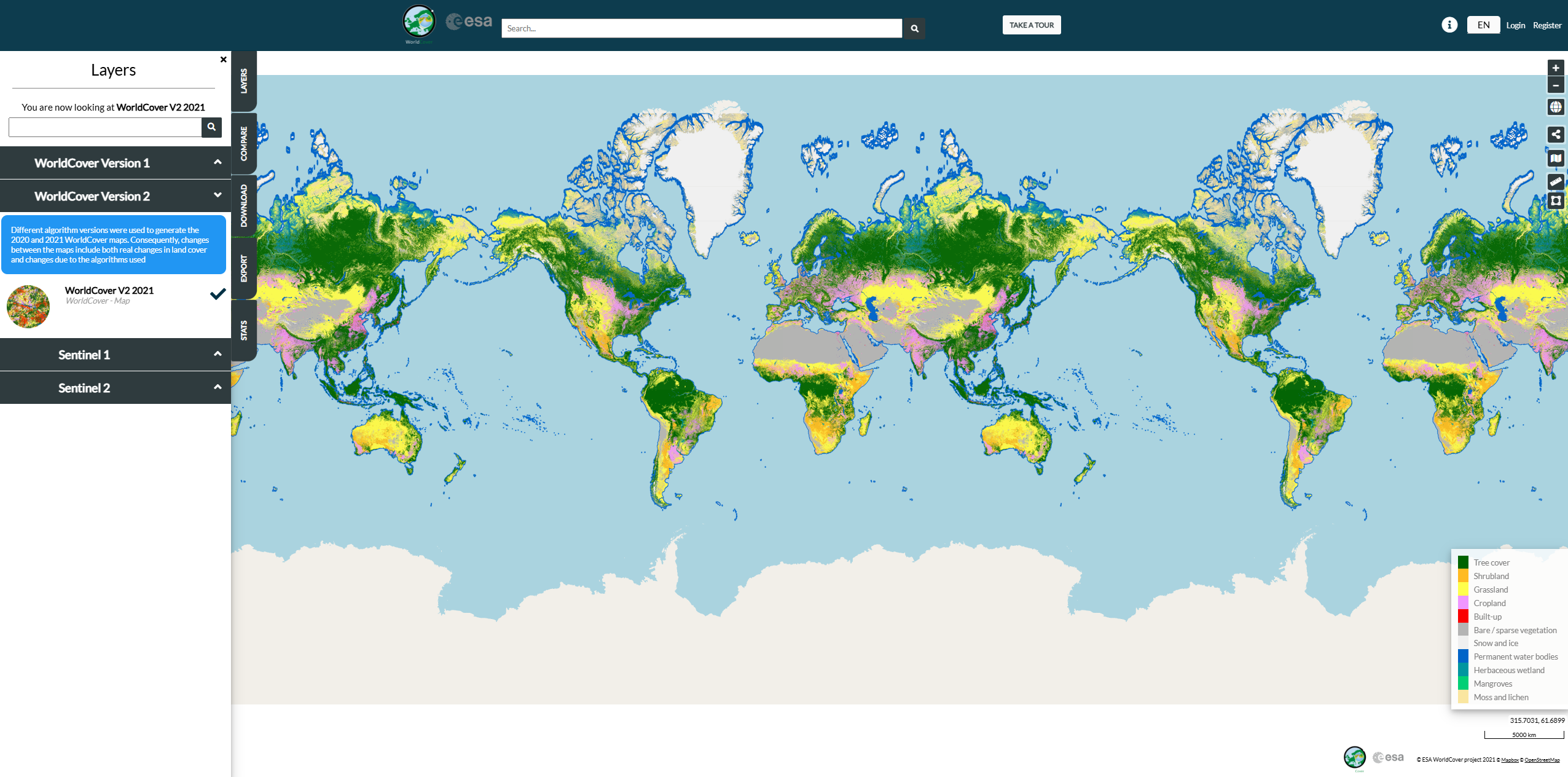The height and width of the screenshot is (777, 1568).
Task: Click the 'Bare / sparse vegetation' legend label
Action: pos(1515,630)
